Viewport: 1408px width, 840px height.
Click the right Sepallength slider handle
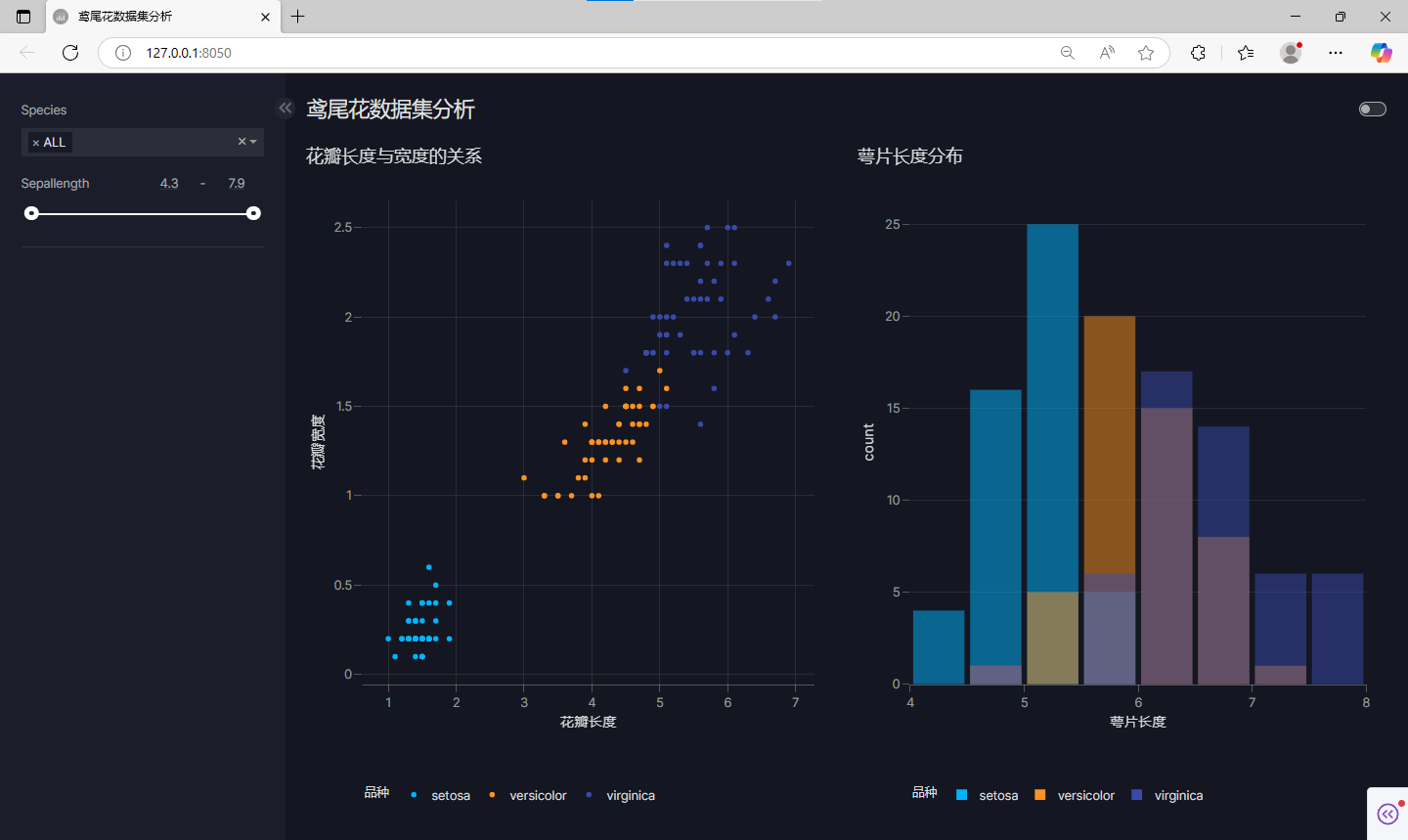coord(253,212)
